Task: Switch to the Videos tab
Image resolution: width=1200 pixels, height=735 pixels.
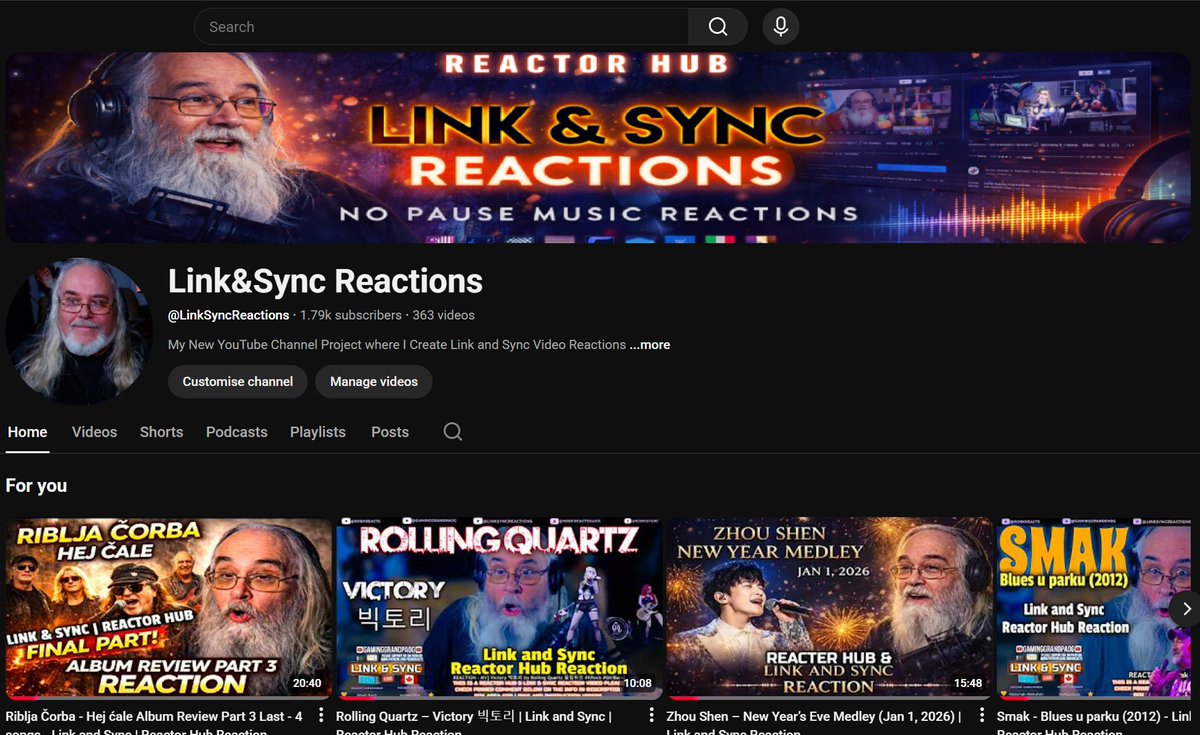Action: coord(94,432)
